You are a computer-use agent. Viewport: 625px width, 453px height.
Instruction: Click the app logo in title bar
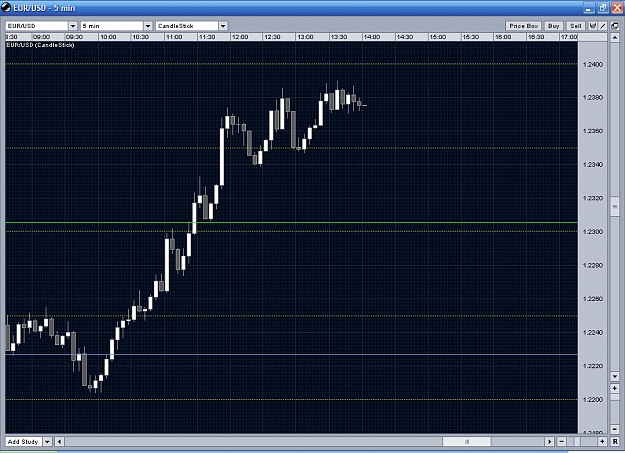point(6,7)
